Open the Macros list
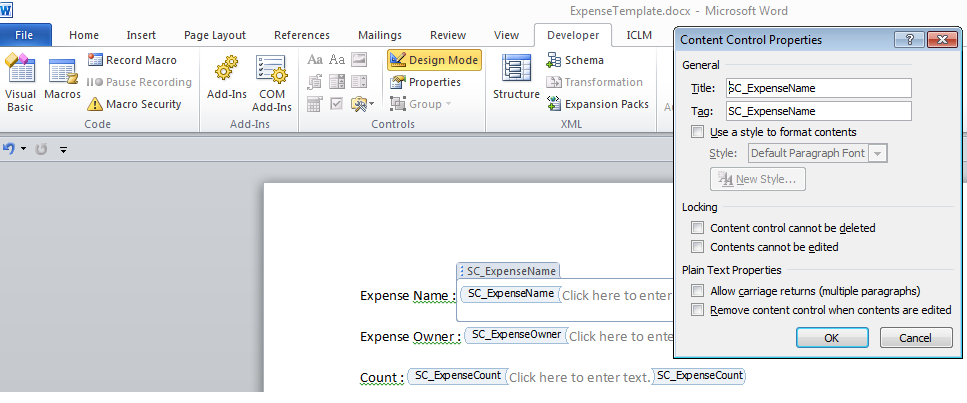This screenshot has width=967, height=403. tap(62, 81)
